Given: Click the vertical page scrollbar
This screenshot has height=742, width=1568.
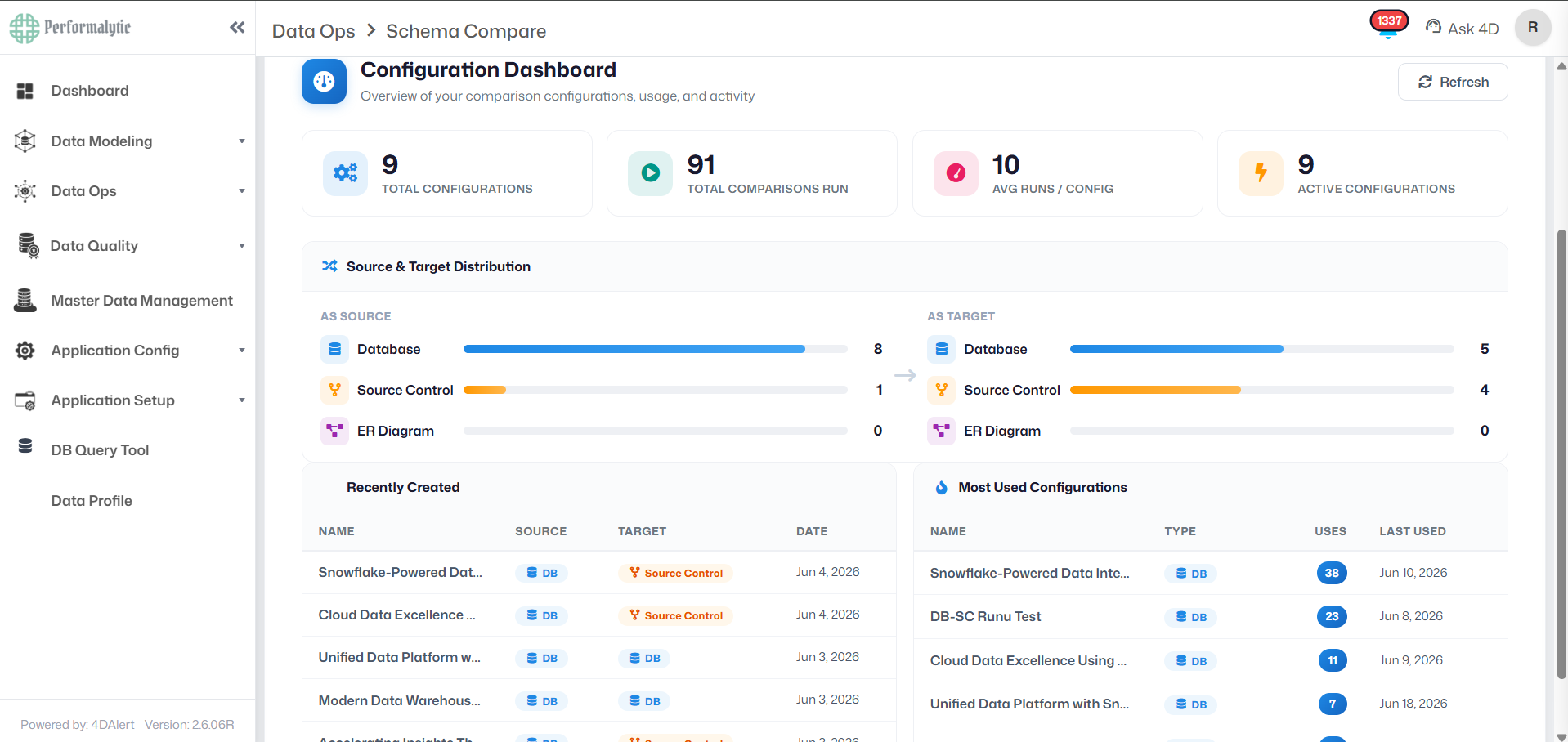Looking at the screenshot, I should 1561,454.
